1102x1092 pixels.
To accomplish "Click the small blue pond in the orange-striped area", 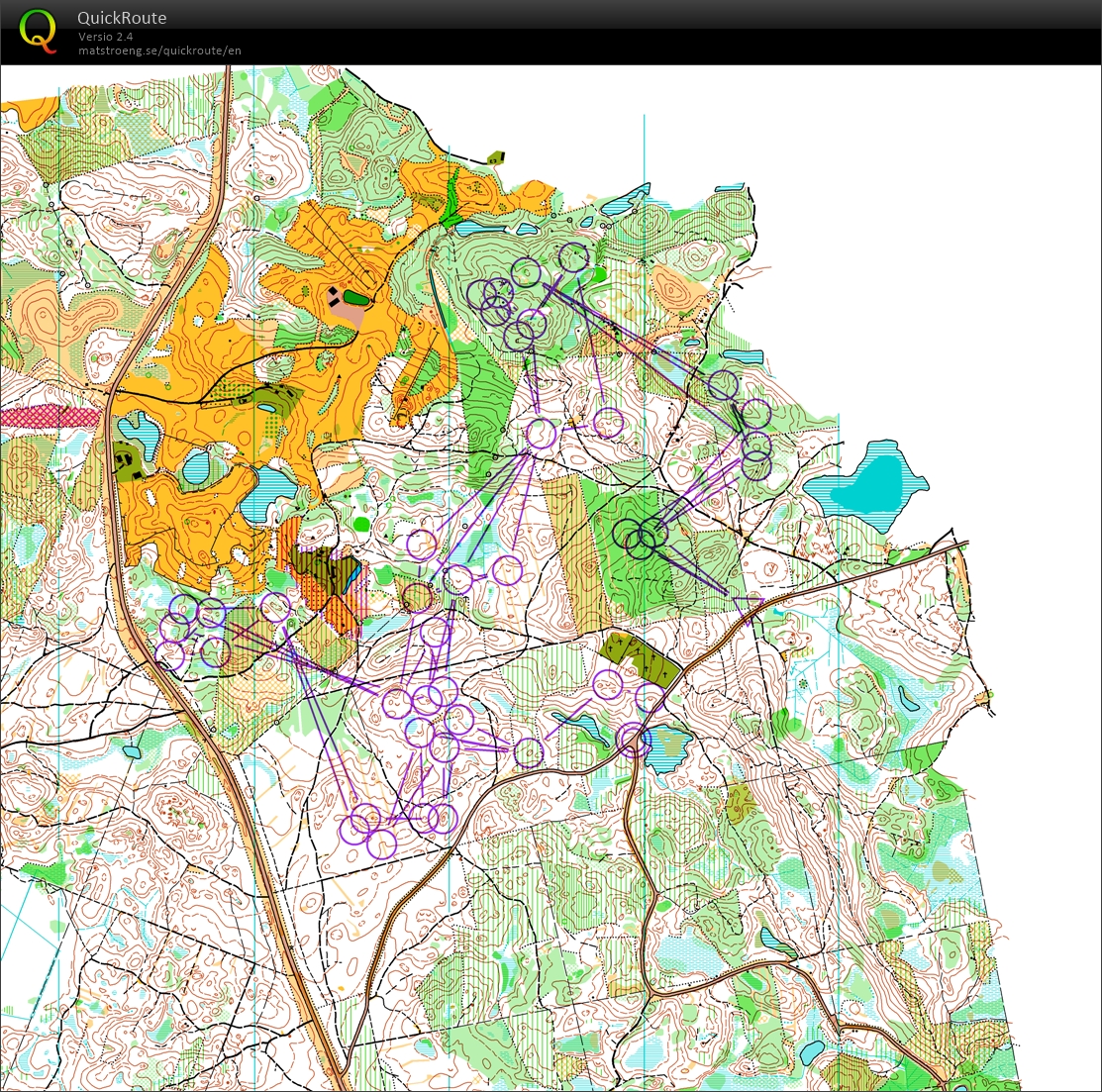I will coord(353,574).
